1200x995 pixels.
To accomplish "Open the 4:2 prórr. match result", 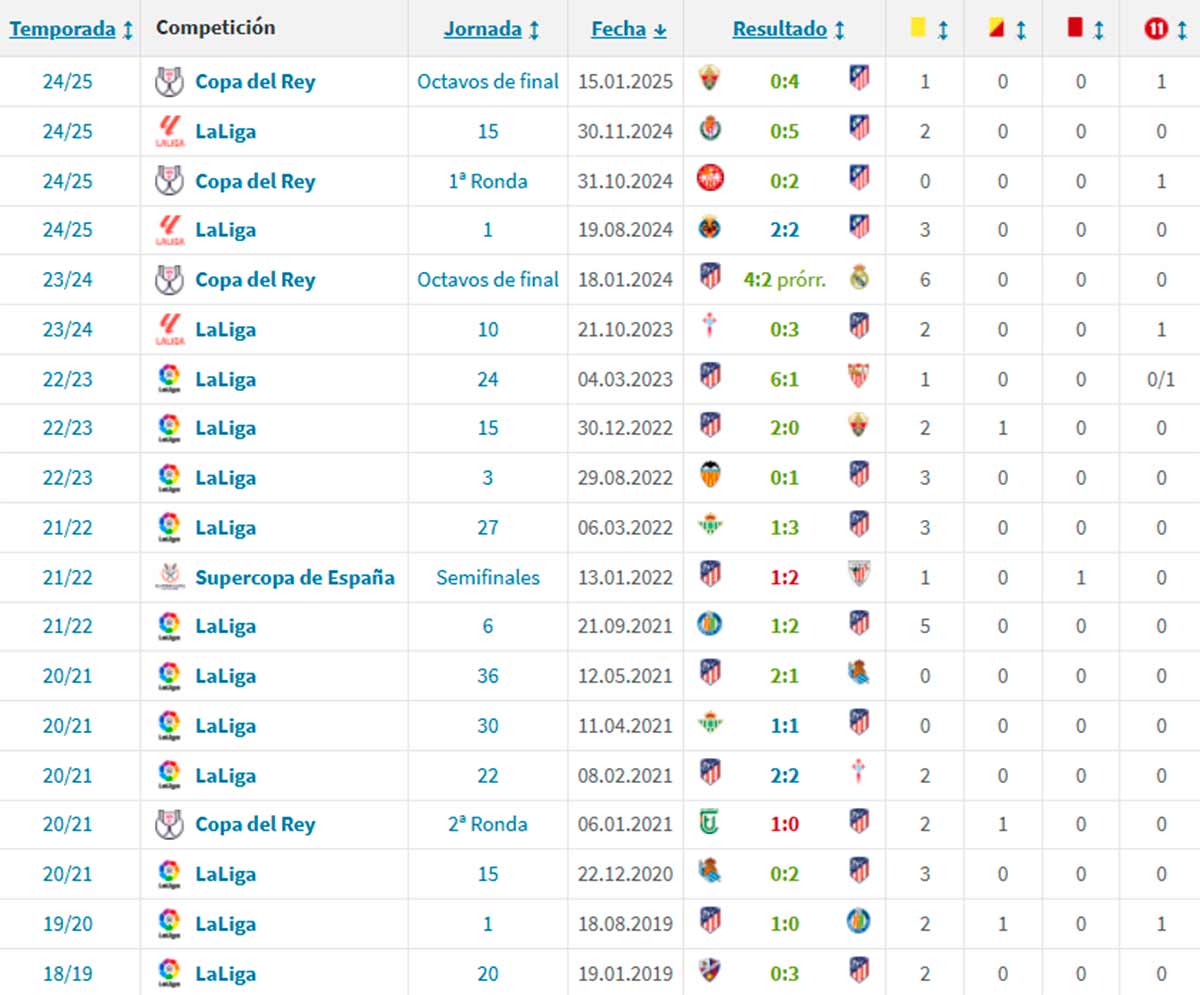I will [x=784, y=279].
